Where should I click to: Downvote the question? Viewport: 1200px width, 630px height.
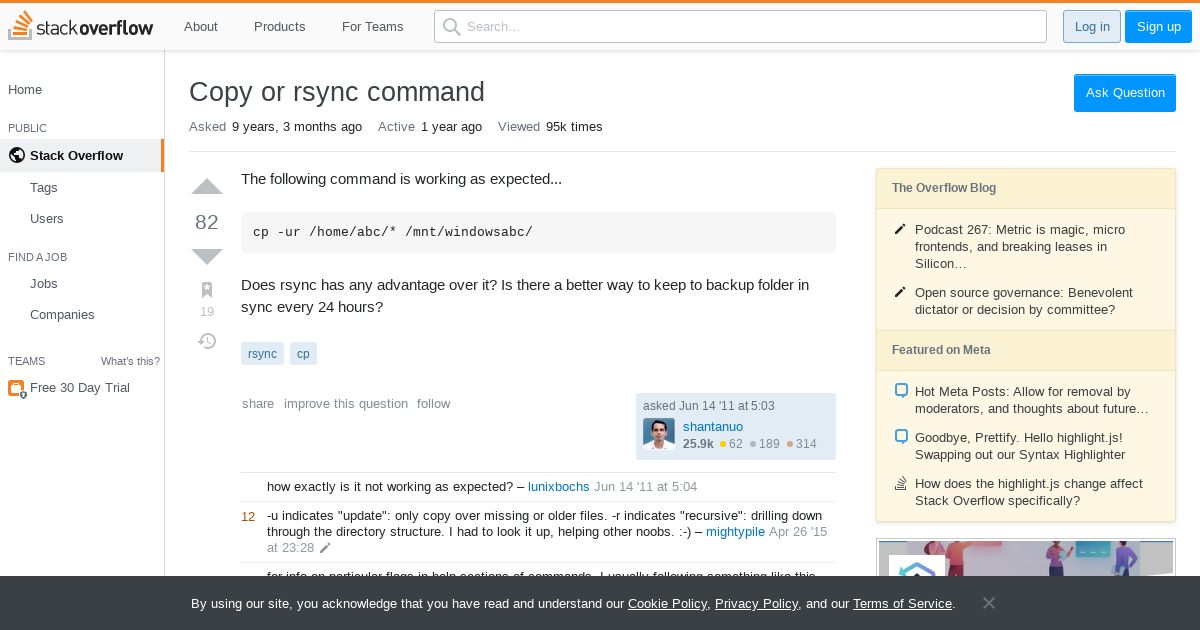click(207, 256)
